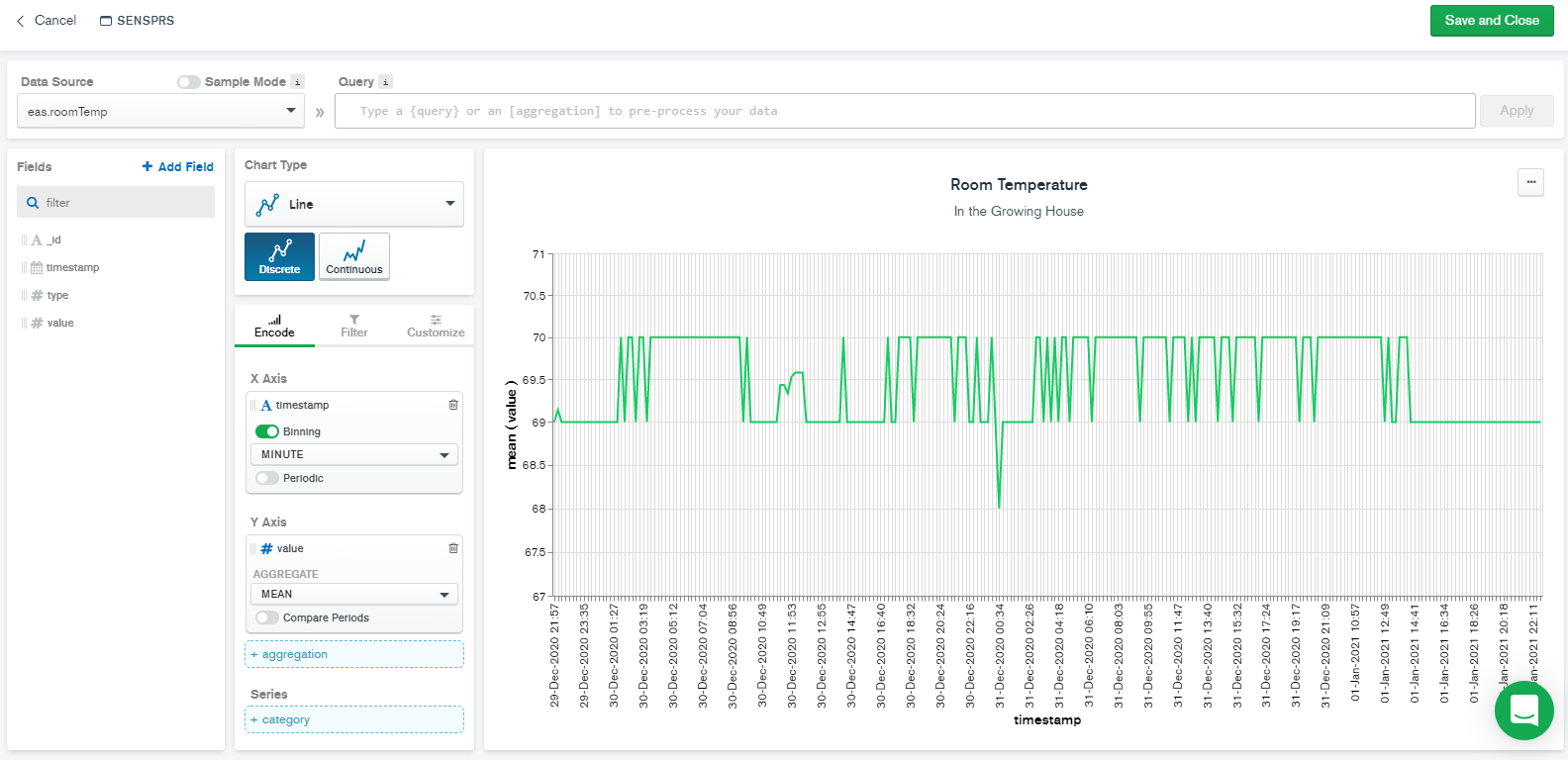
Task: Open the chat support bubble
Action: [x=1523, y=710]
